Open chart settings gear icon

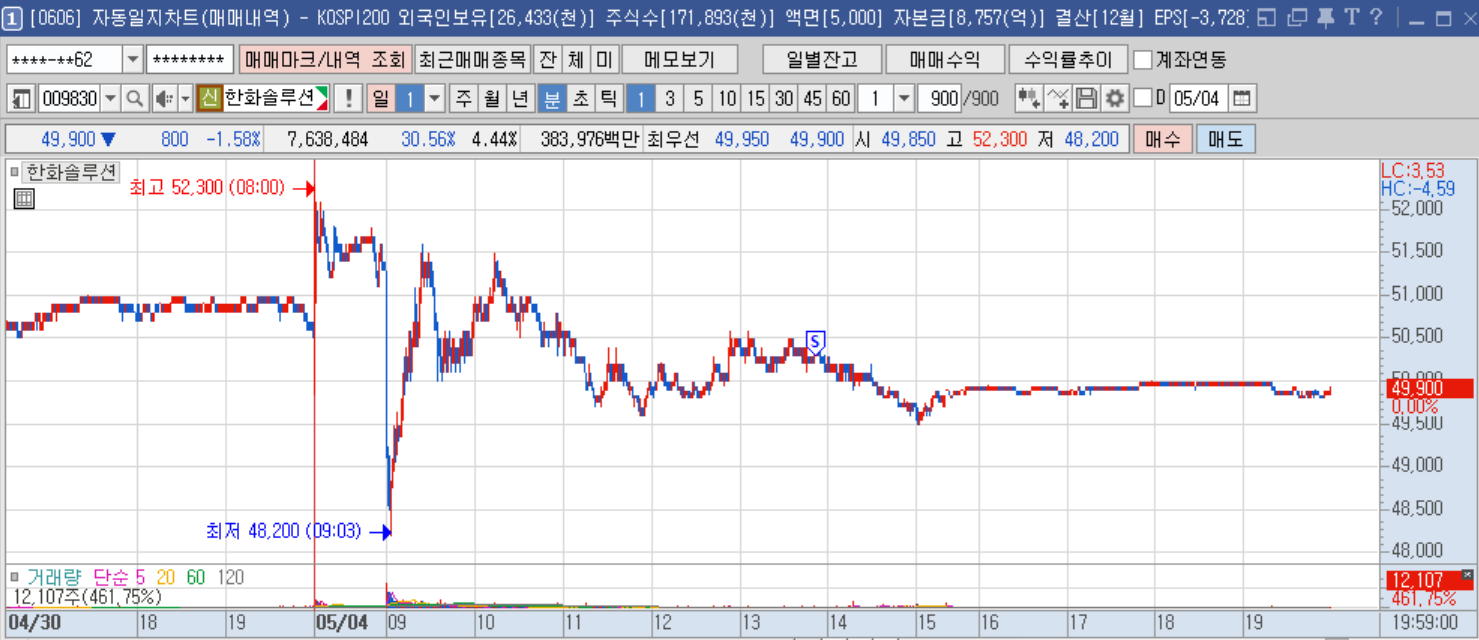tap(1114, 99)
